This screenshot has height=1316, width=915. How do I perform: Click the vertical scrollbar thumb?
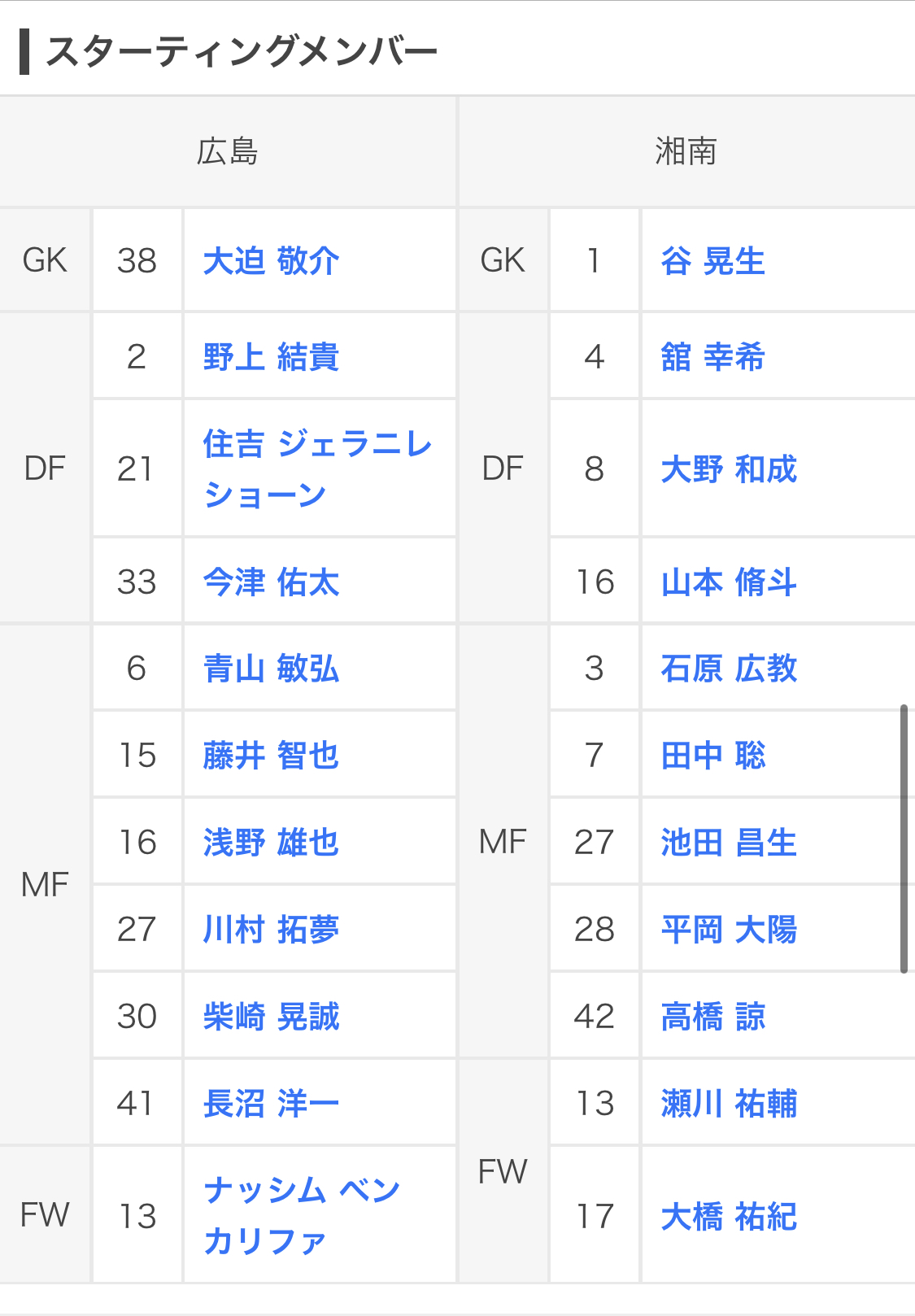pos(904,838)
